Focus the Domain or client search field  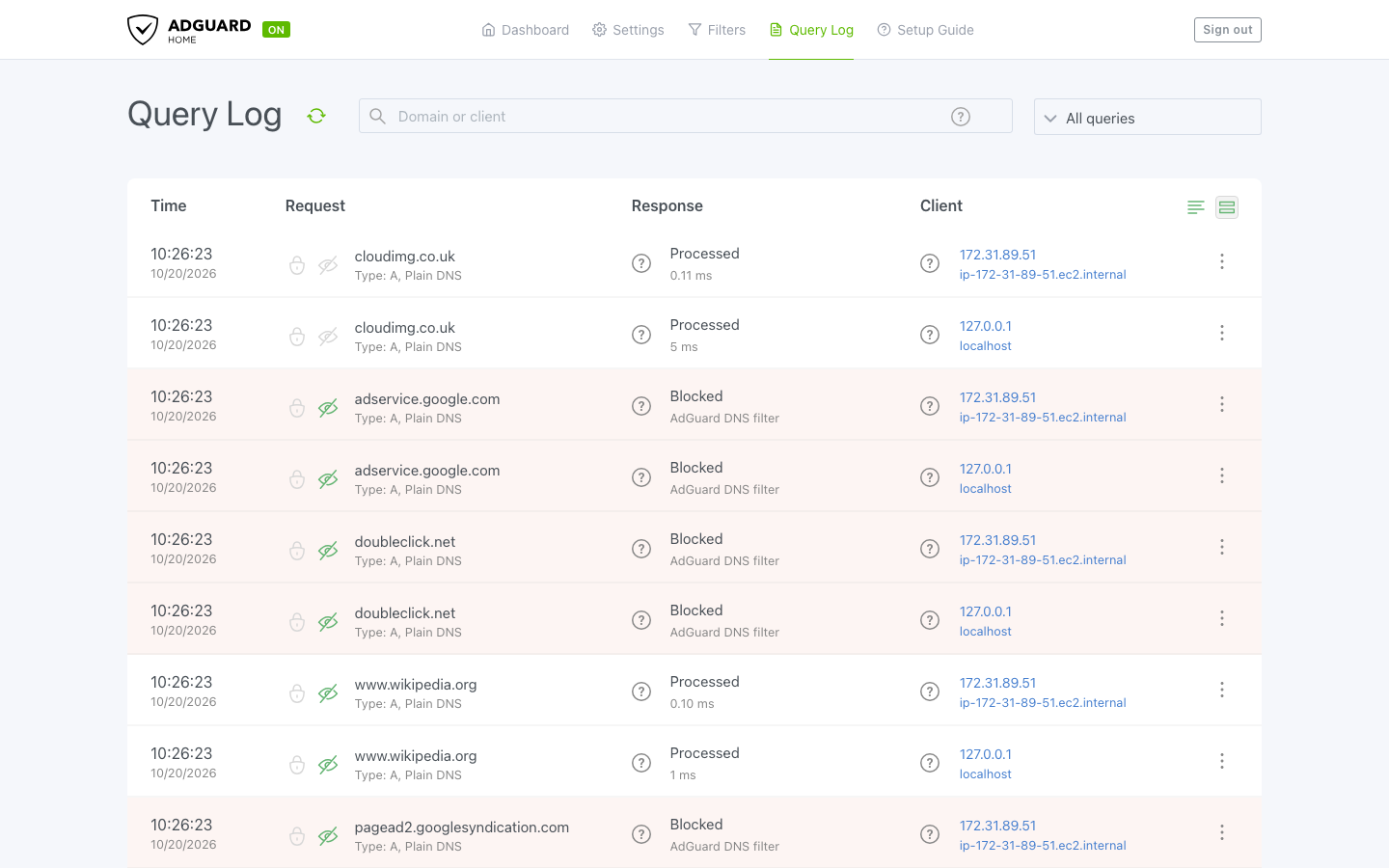point(686,116)
